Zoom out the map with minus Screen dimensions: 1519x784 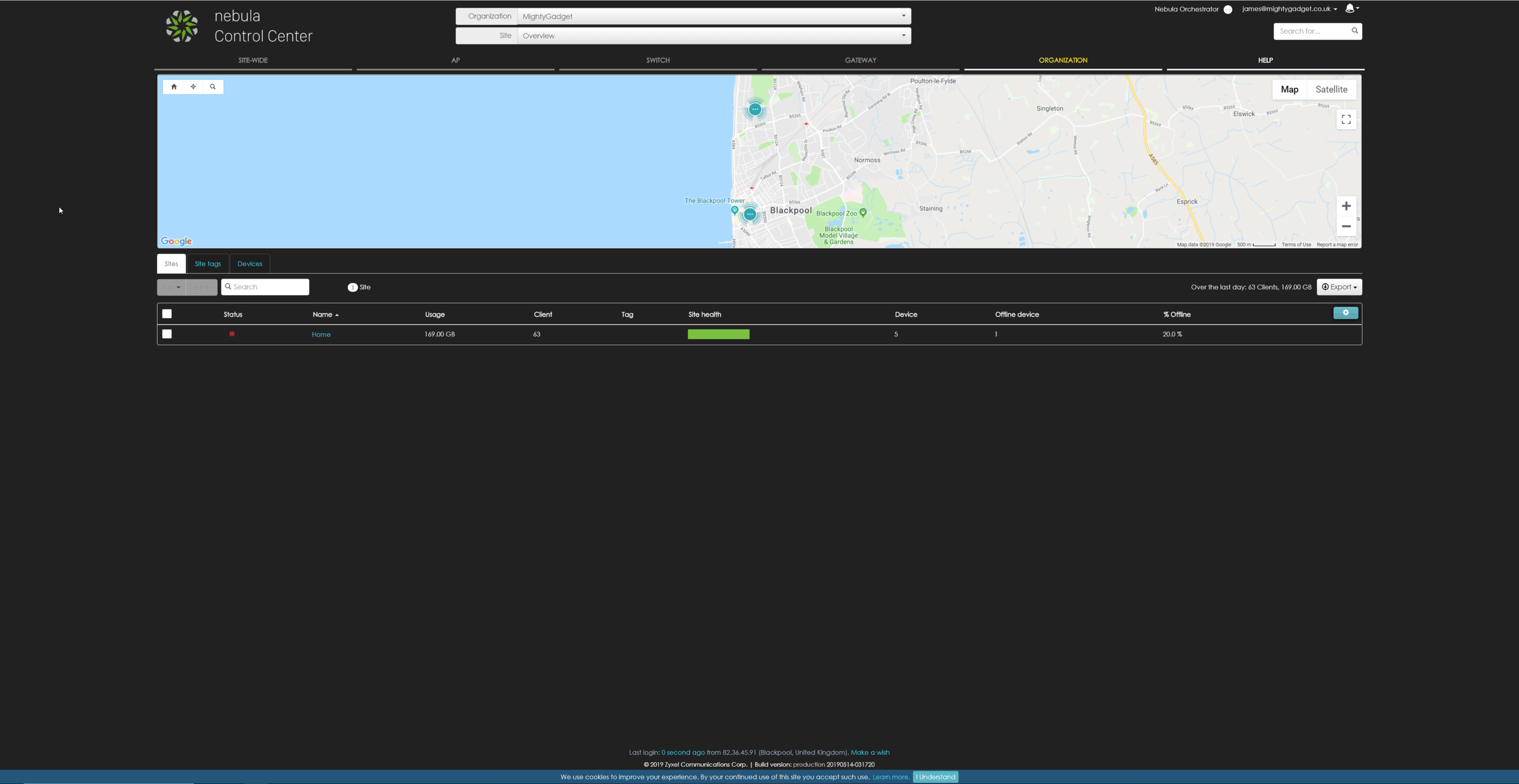1346,226
